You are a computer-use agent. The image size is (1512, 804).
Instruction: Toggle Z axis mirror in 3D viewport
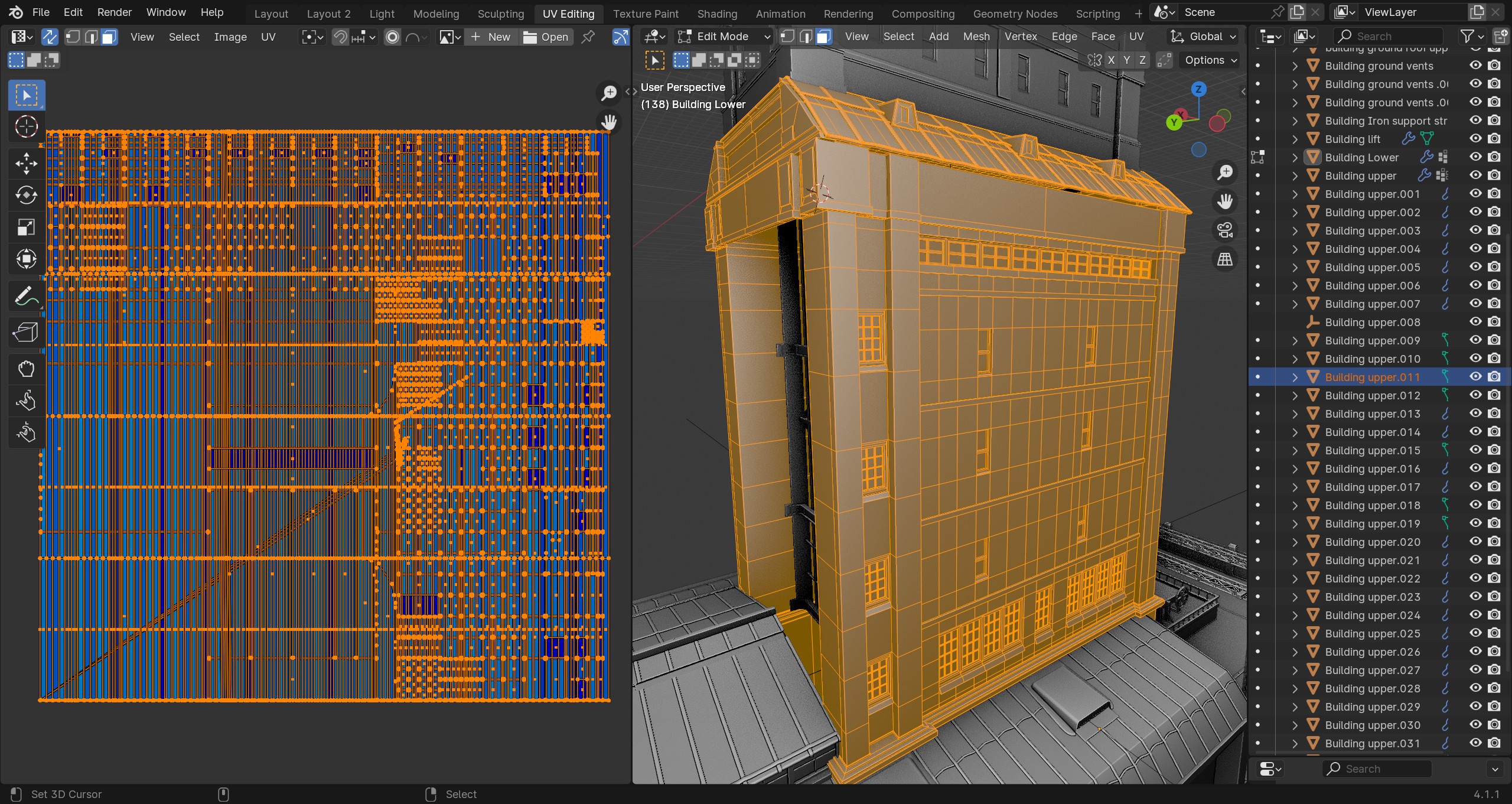[x=1142, y=60]
